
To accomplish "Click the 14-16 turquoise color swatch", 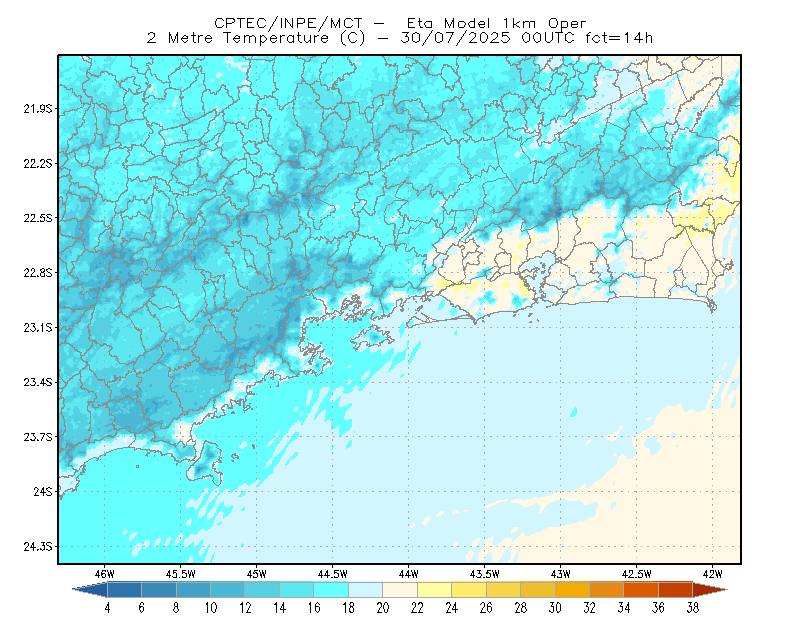I will (297, 590).
